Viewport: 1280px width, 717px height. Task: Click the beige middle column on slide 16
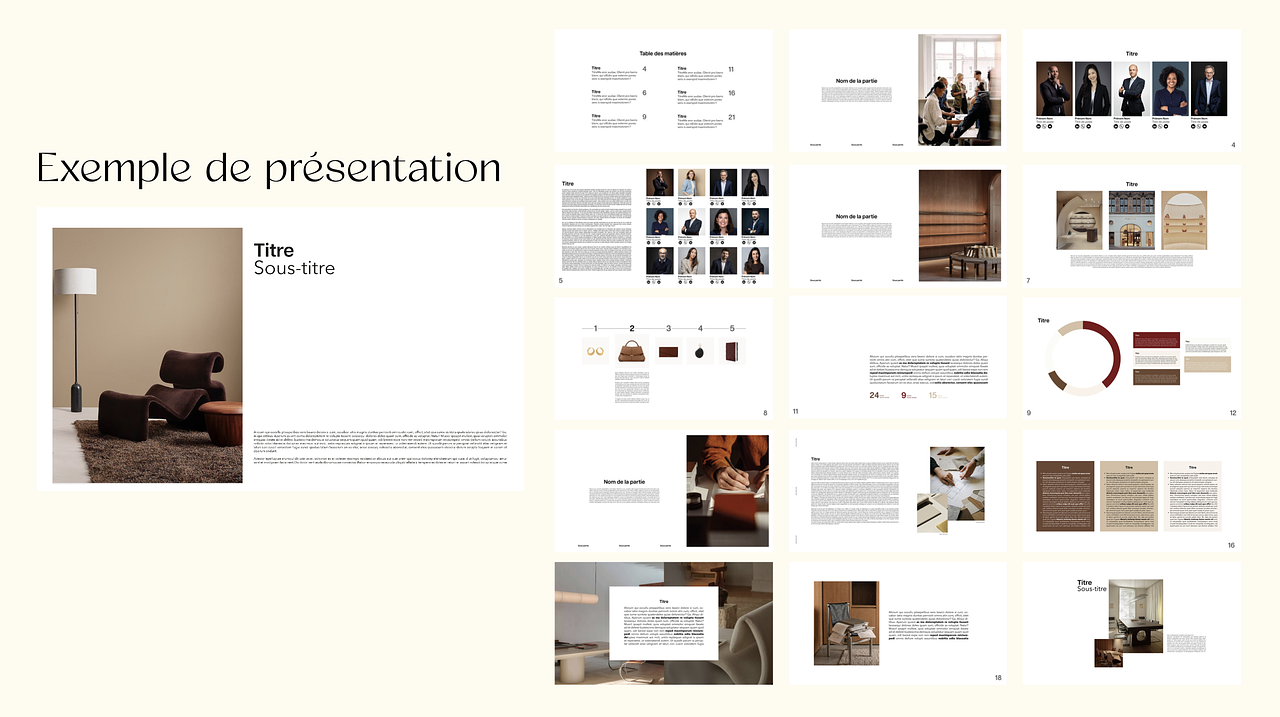1128,496
